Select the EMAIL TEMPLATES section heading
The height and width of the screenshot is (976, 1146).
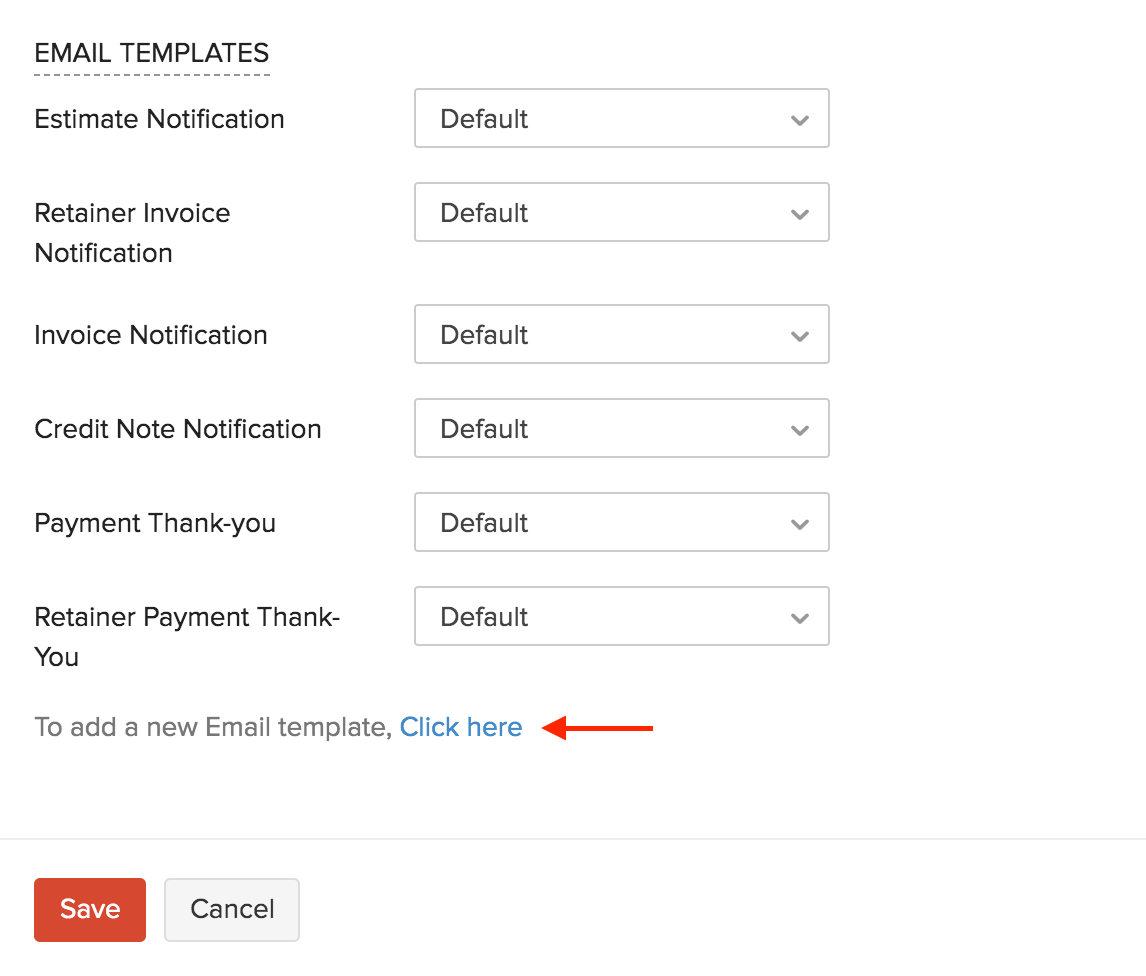151,53
